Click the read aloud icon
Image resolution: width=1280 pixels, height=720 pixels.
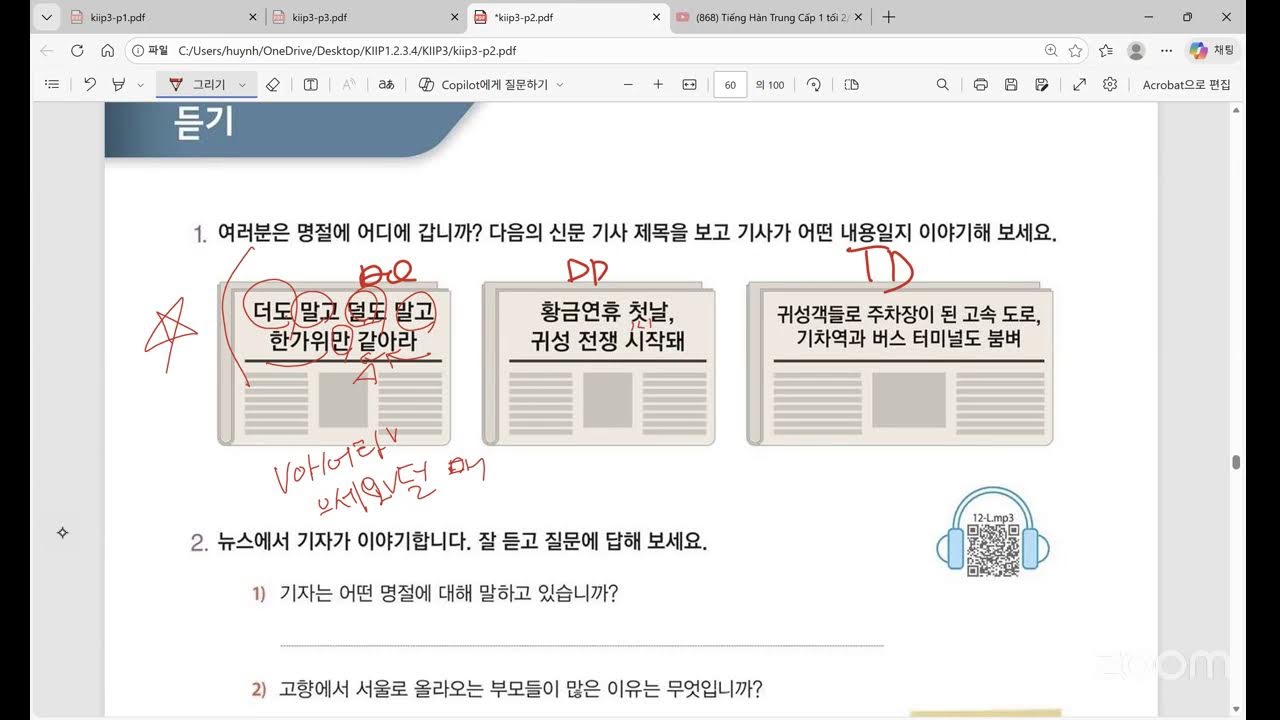[349, 85]
